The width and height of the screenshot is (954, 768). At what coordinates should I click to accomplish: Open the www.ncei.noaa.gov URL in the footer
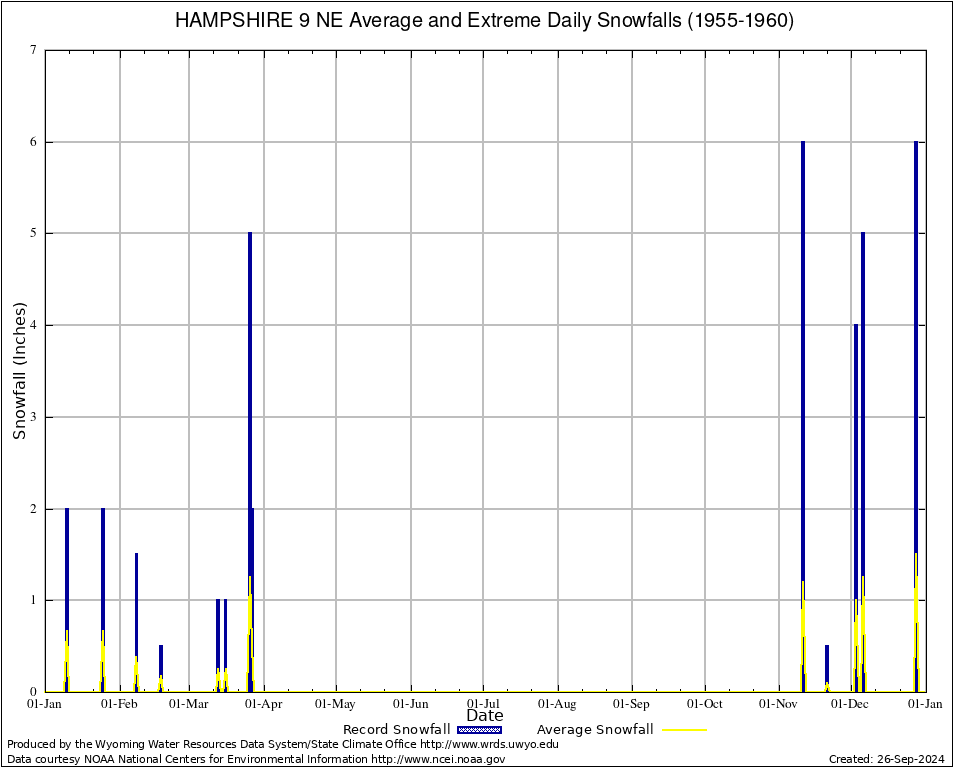pyautogui.click(x=438, y=759)
